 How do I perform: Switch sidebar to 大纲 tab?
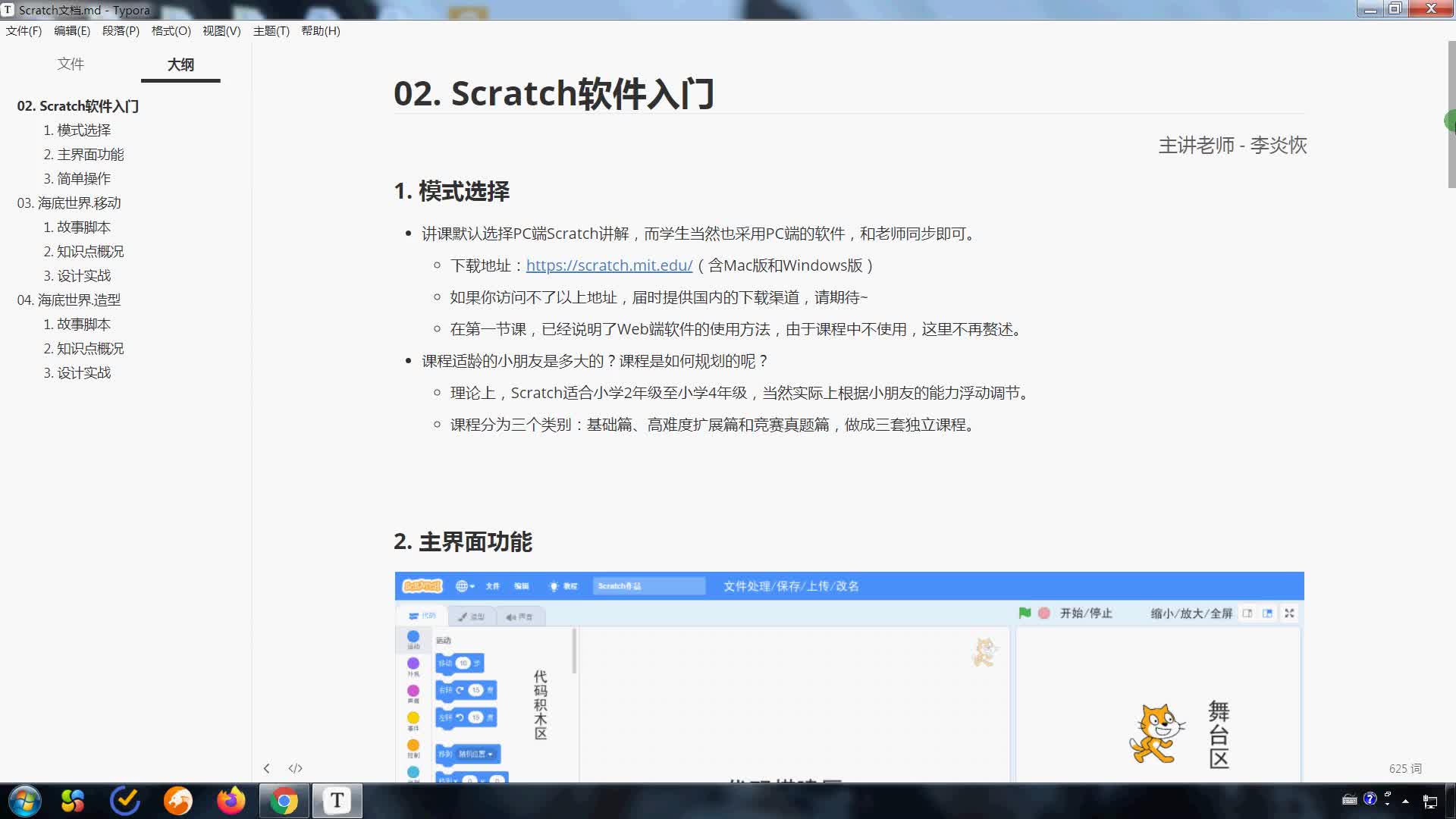[180, 64]
